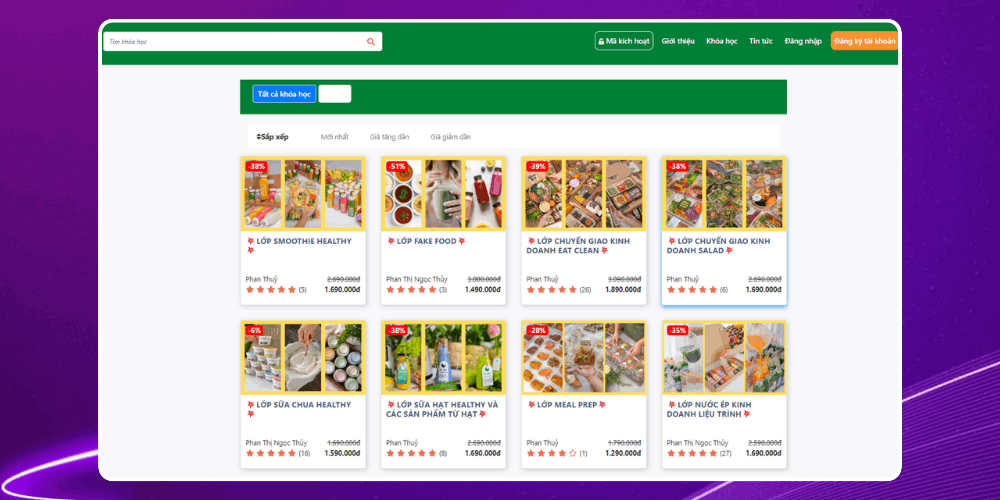Click the Lớp Meal Prep title
1000x500 pixels.
pos(566,405)
